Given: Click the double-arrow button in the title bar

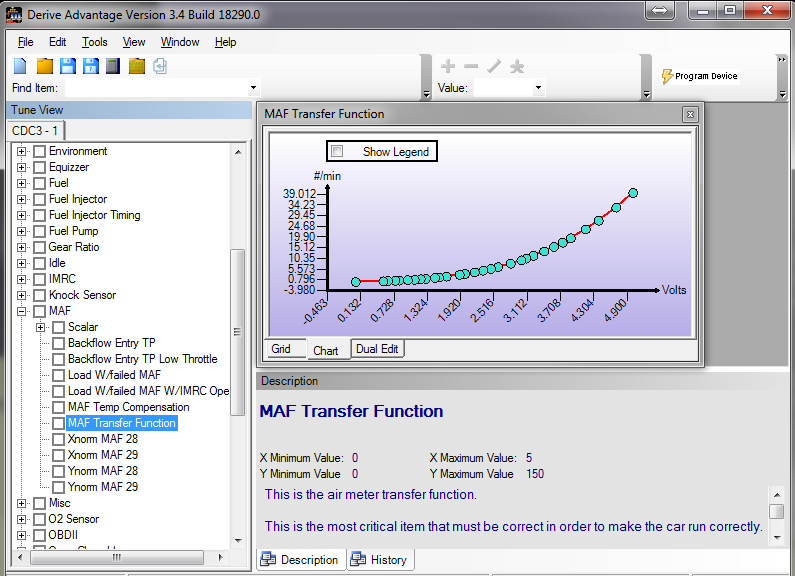Looking at the screenshot, I should click(x=660, y=10).
